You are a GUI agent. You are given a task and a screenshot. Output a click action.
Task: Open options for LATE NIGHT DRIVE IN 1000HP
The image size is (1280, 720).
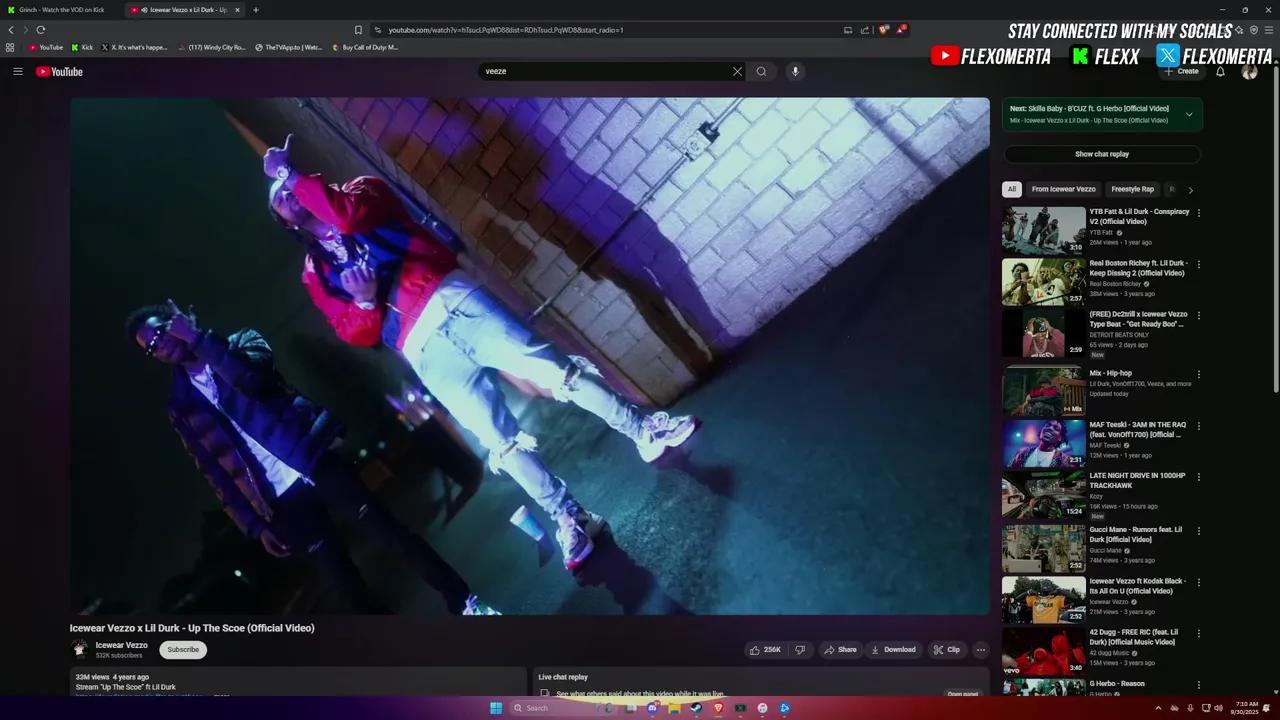click(1199, 477)
